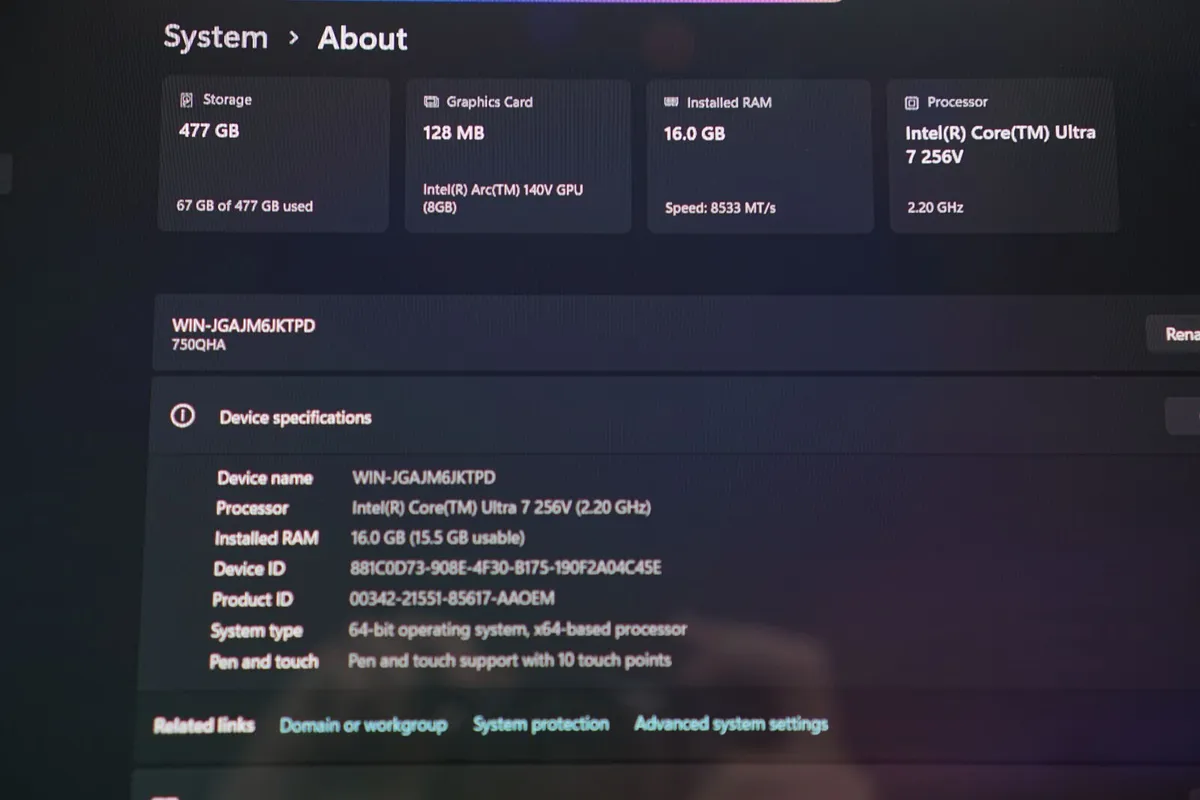
Task: Click the Device specifications info icon
Action: [x=181, y=414]
